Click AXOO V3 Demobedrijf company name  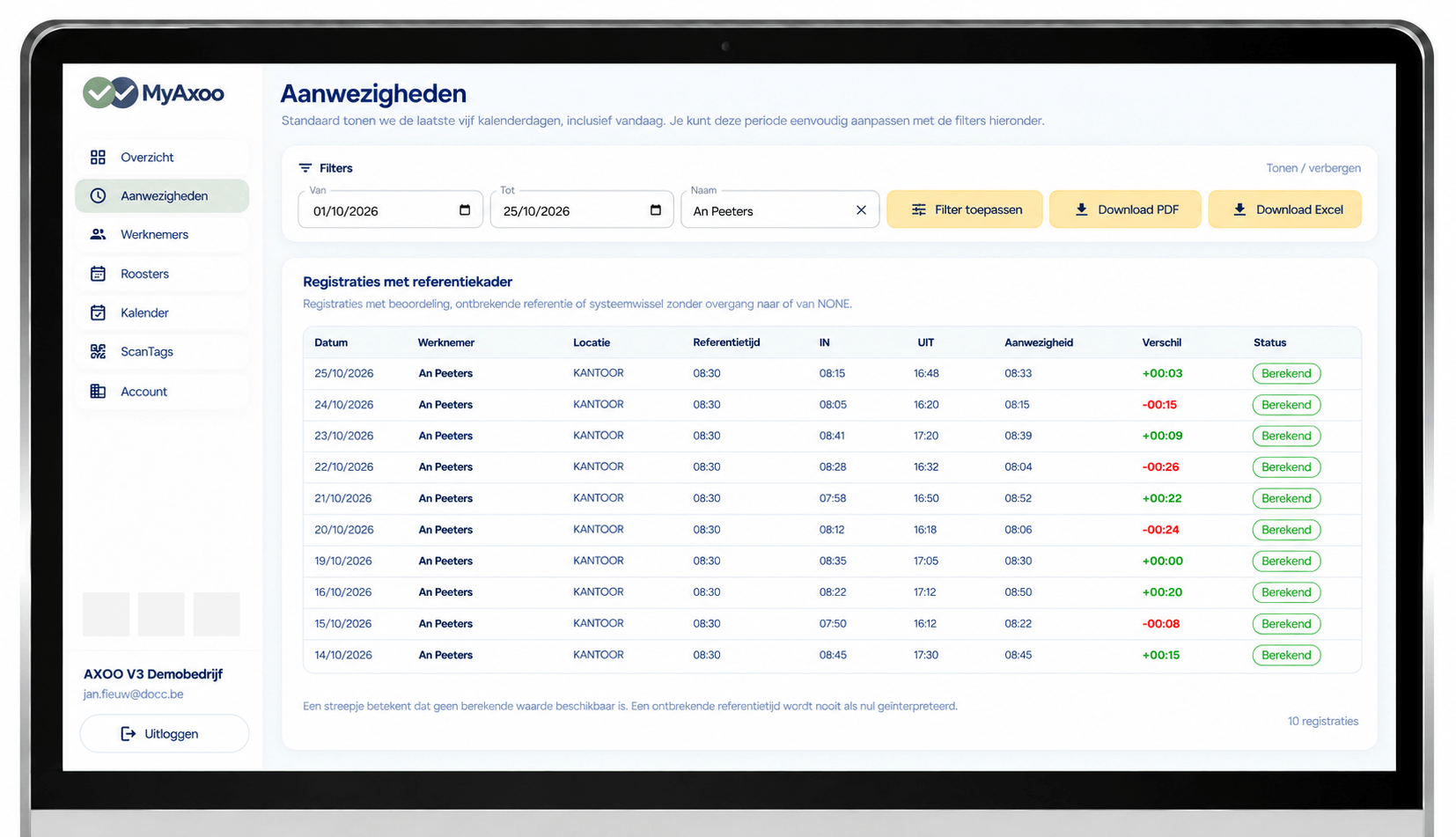point(153,673)
